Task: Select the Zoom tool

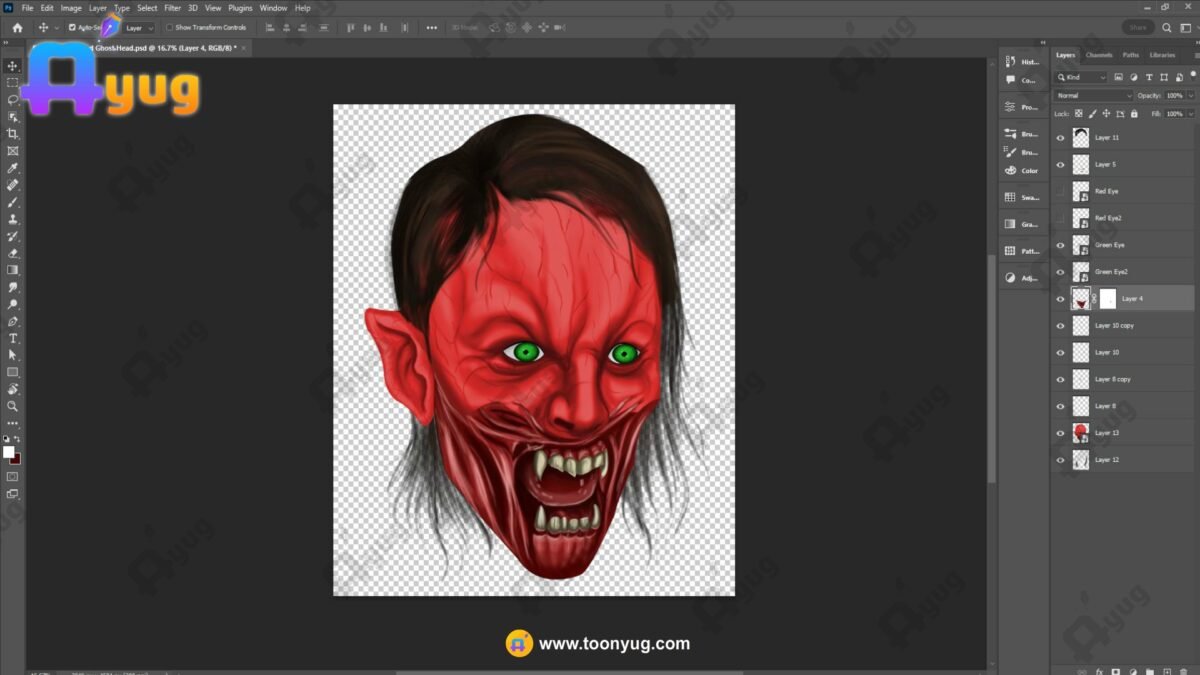Action: point(13,406)
